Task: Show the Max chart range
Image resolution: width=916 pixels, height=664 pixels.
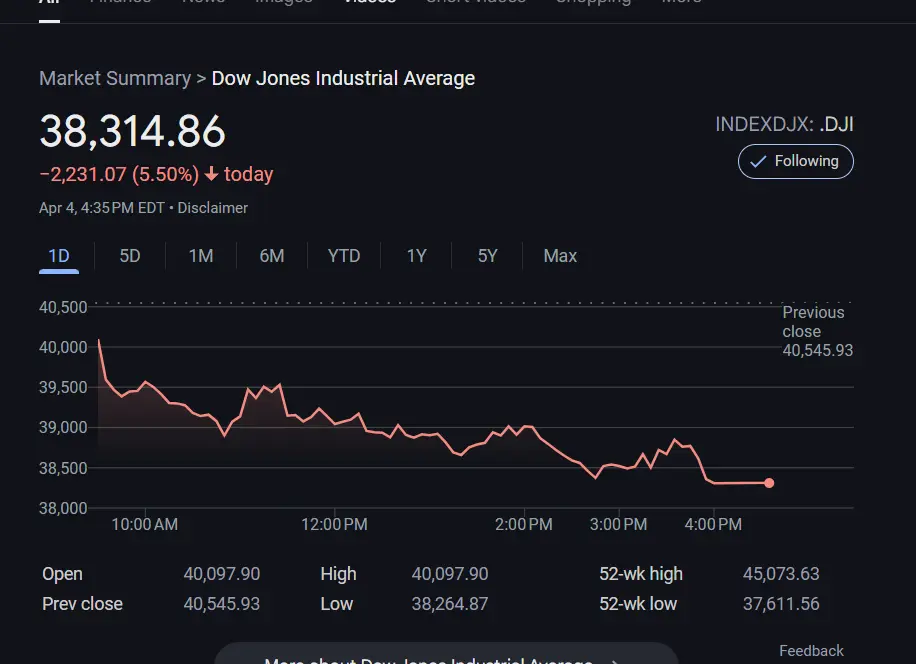Action: pos(560,256)
